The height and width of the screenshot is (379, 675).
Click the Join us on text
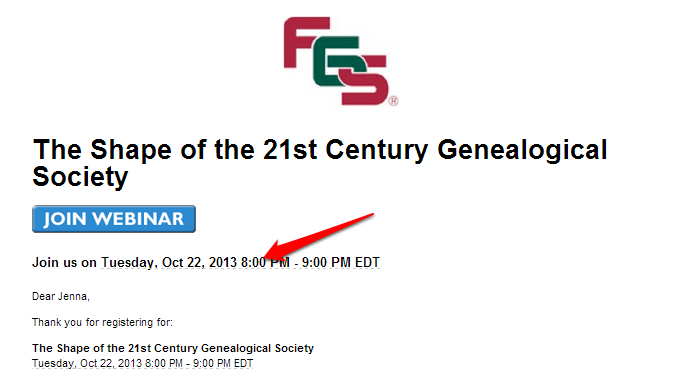64,262
